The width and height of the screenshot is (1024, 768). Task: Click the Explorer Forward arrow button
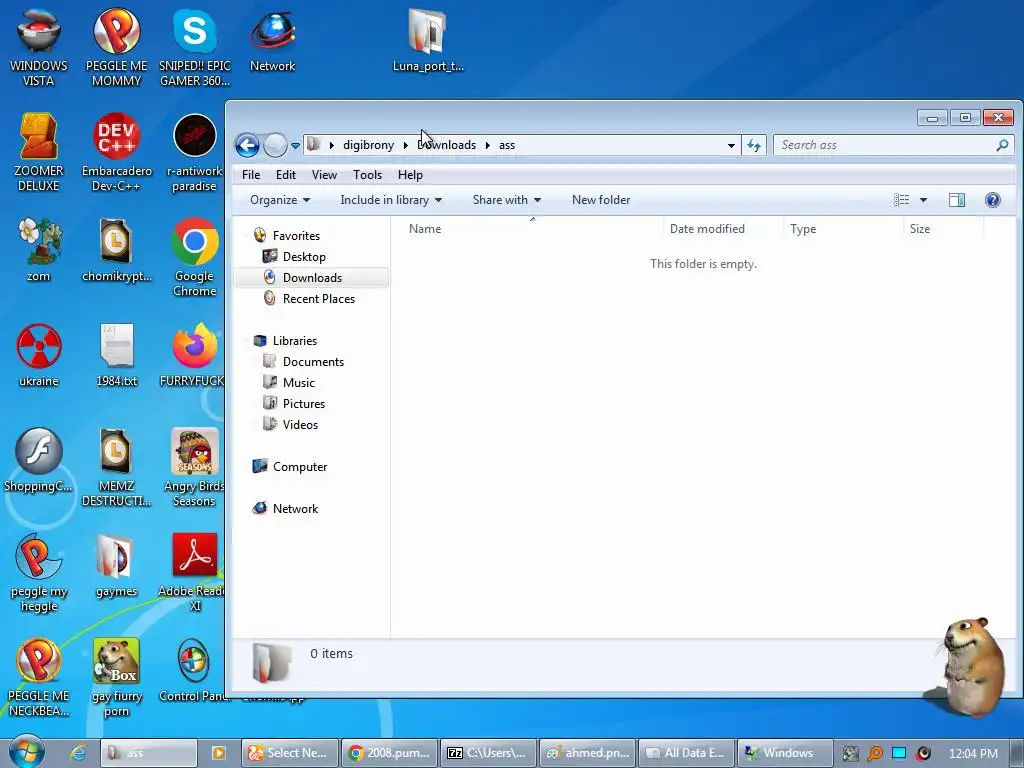(x=275, y=145)
